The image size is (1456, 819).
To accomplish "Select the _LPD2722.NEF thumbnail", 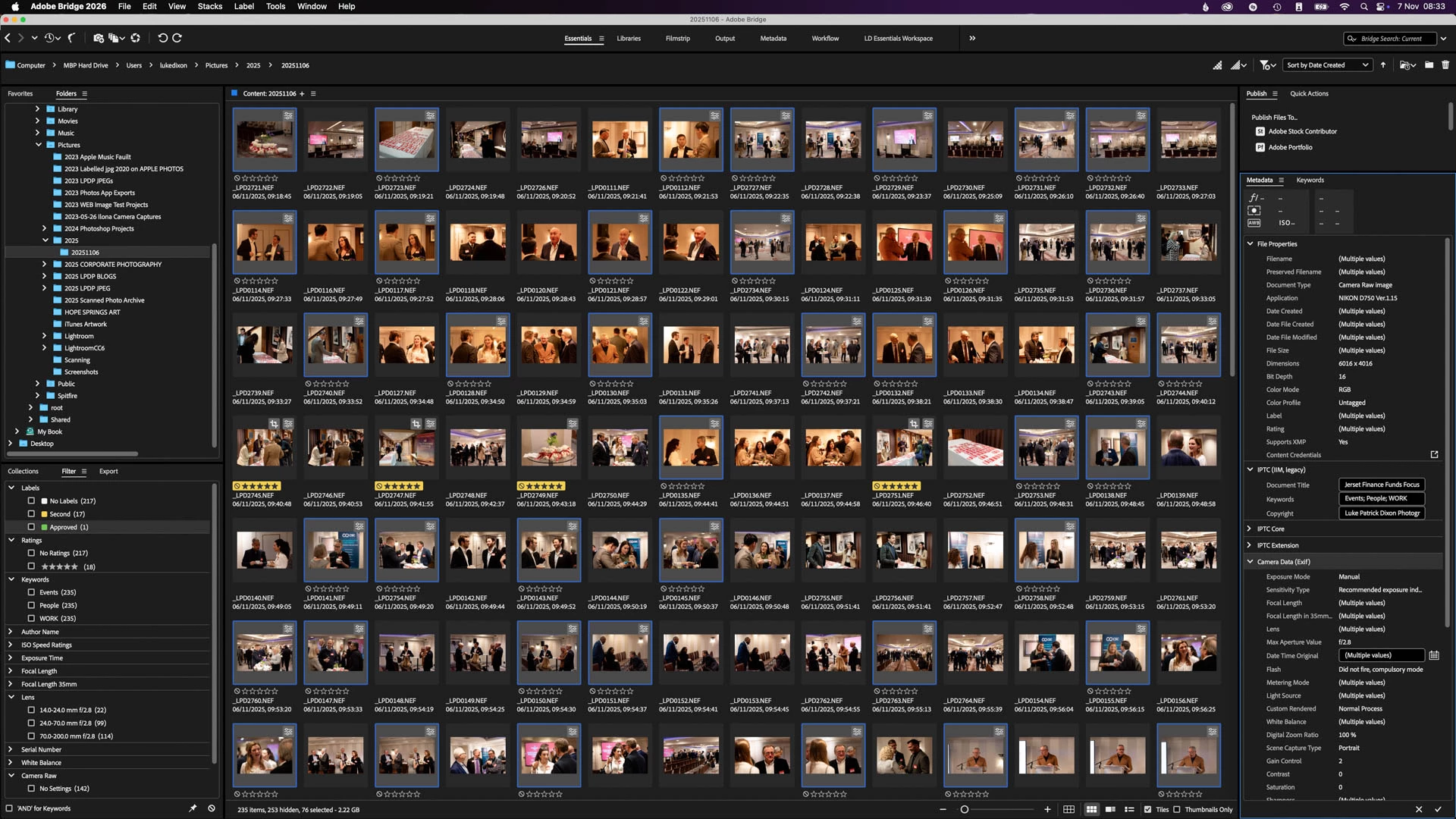I will tap(335, 140).
